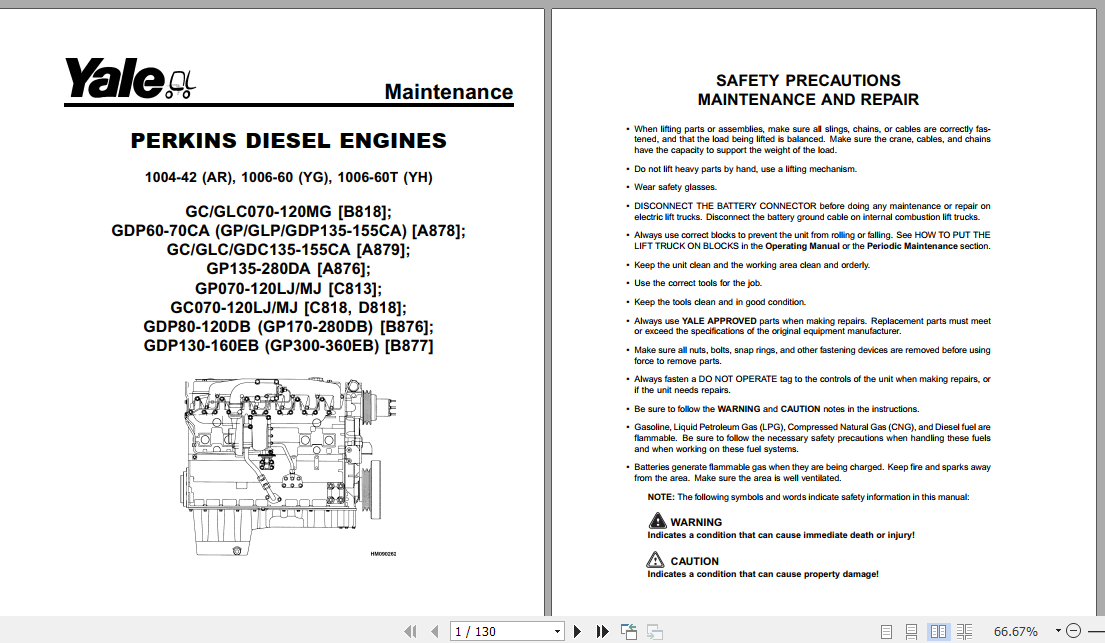
Task: Click inside the 1 / 130 page field
Action: tap(490, 631)
